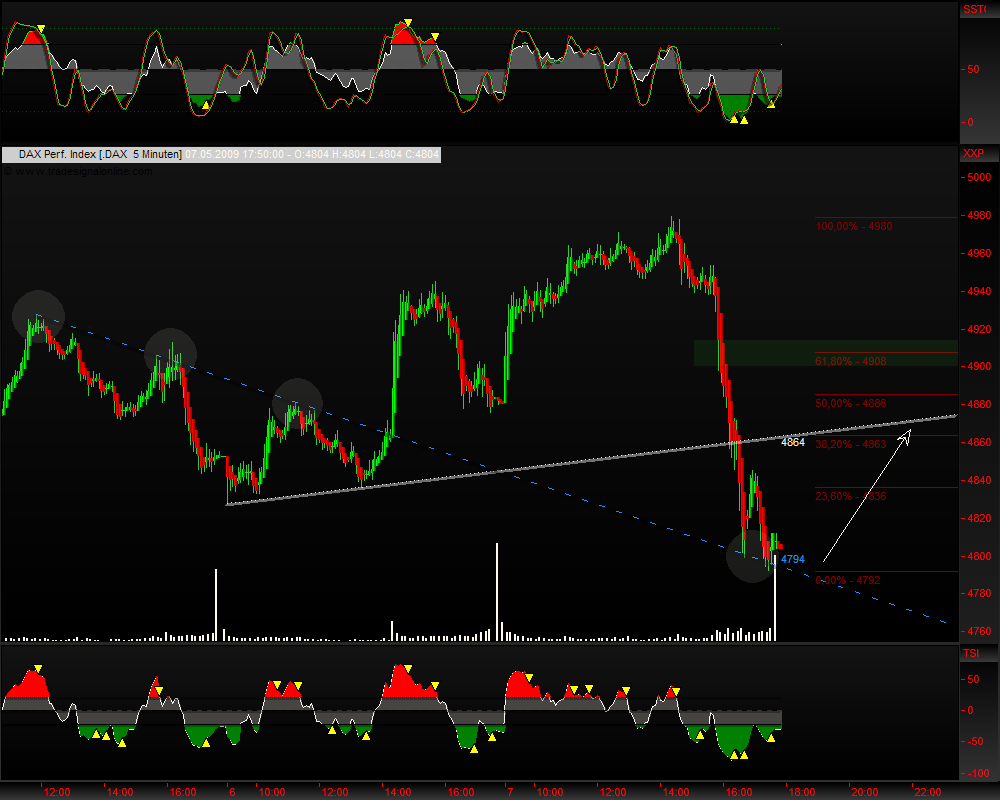Select the date and OHLC readout 07.05.2009 17:50:00
Viewport: 1000px width, 800px height.
coord(312,154)
